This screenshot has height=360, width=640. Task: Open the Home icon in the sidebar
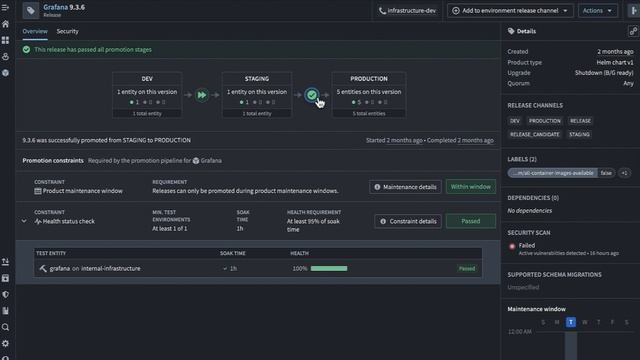[5, 24]
